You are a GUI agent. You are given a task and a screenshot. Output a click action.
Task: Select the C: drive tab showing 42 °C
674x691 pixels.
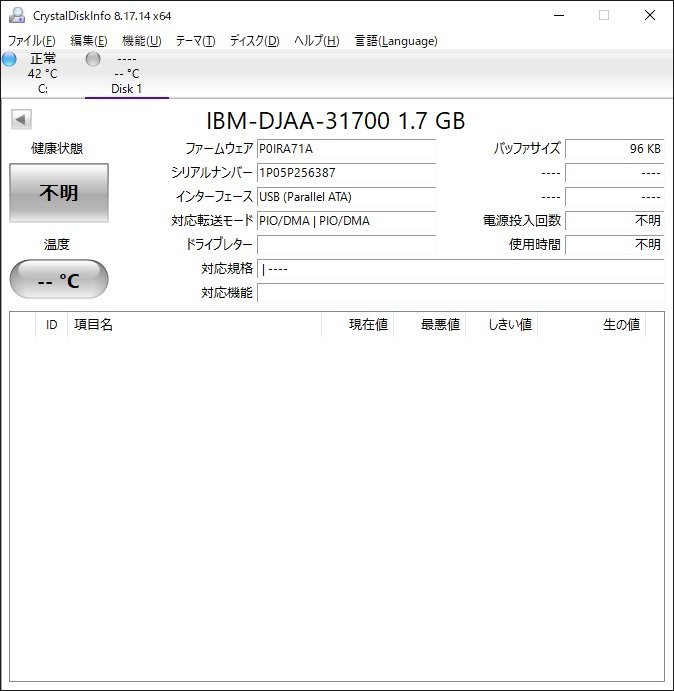tap(42, 73)
